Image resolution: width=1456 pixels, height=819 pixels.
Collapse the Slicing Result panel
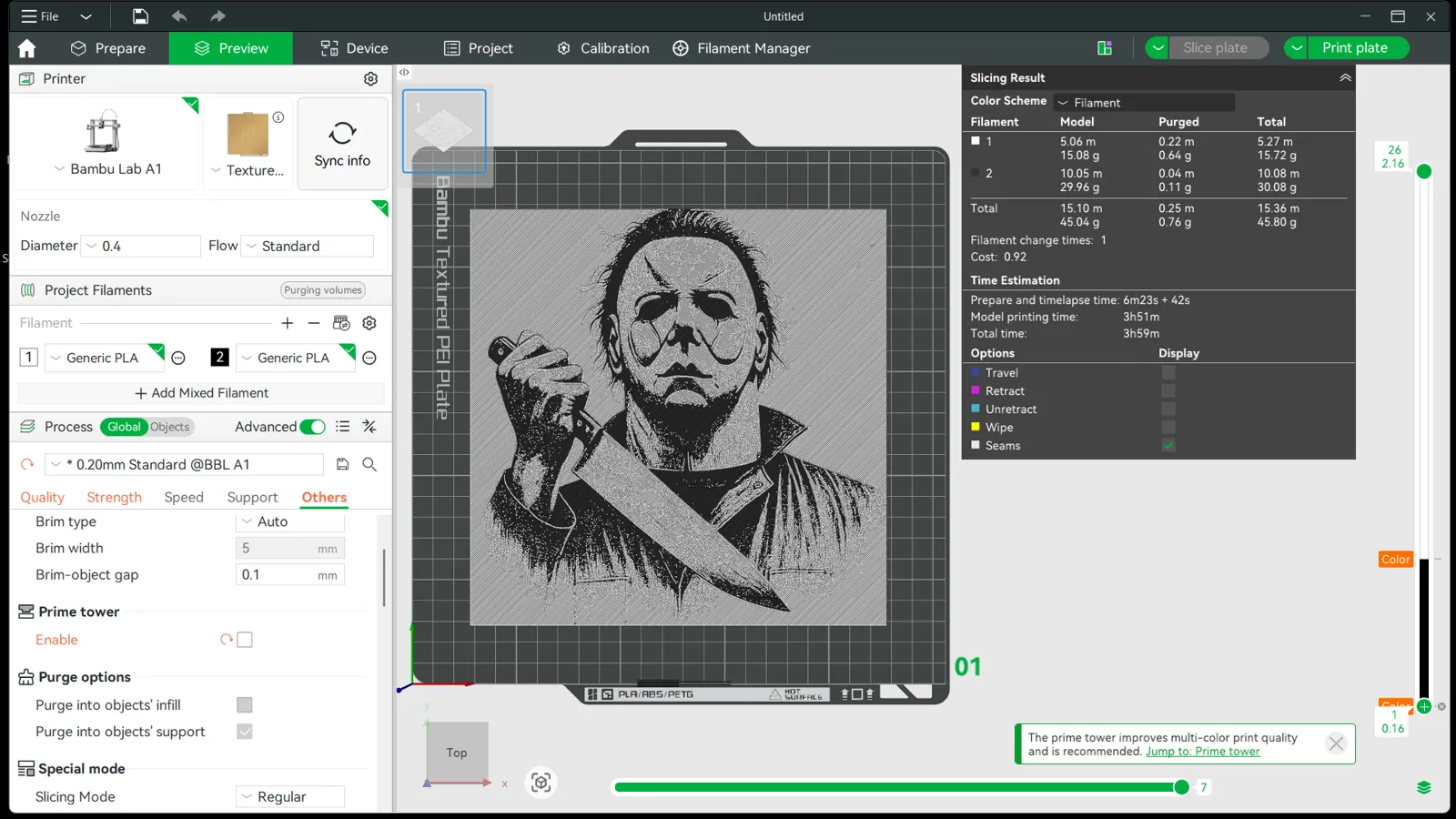coord(1345,78)
